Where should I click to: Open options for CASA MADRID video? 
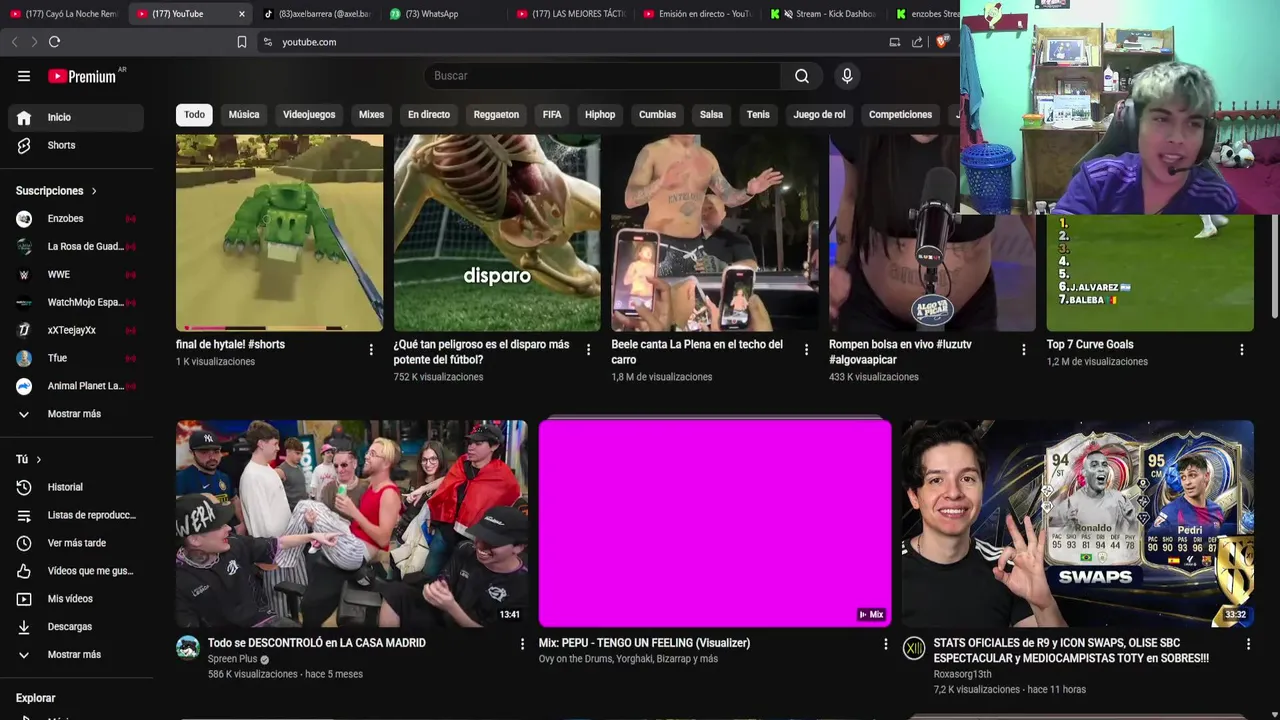click(x=521, y=644)
